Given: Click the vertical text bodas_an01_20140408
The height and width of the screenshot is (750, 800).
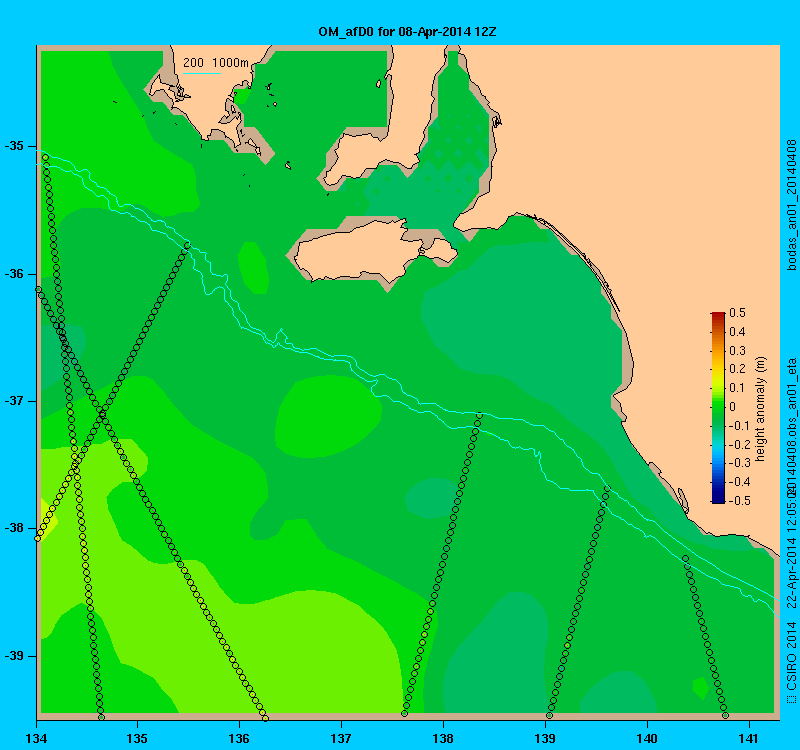Looking at the screenshot, I should point(792,206).
